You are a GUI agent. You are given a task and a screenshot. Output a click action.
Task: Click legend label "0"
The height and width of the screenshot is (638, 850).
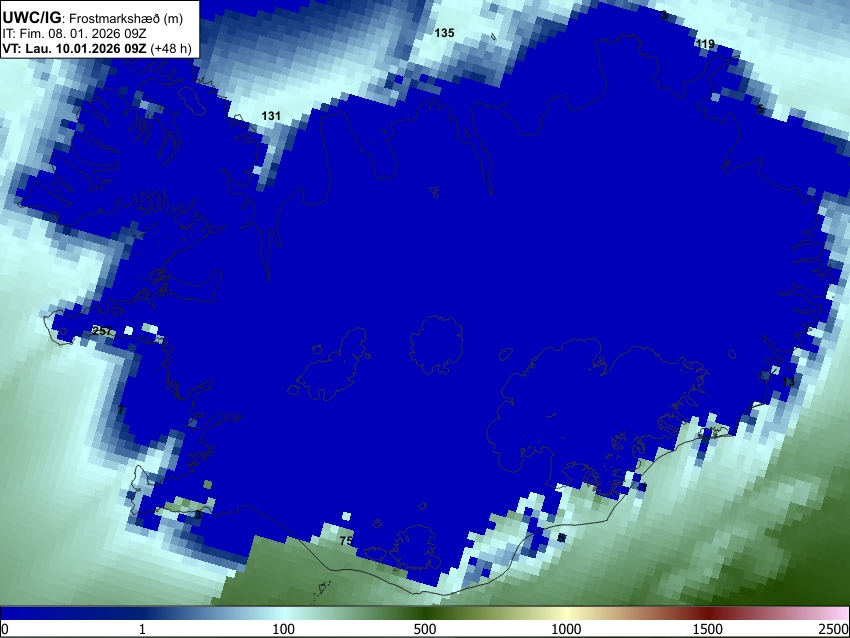click(x=5, y=629)
